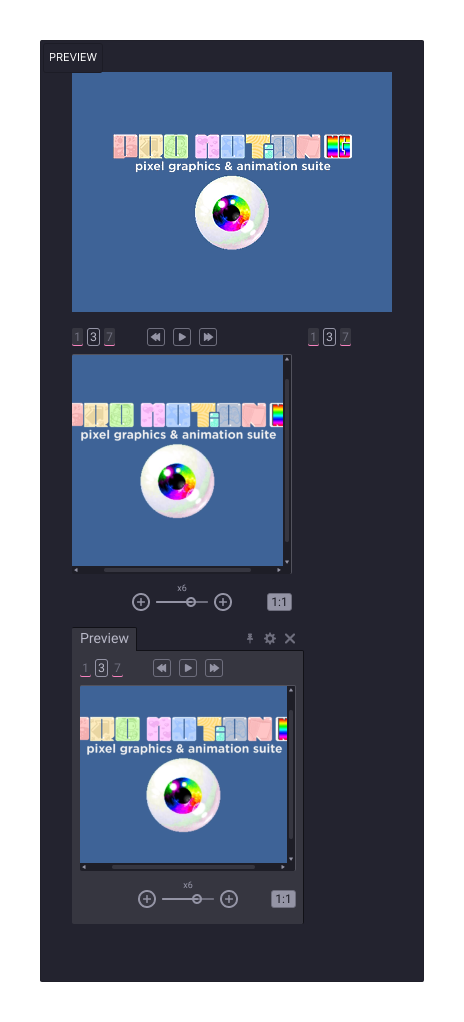464x1022 pixels.
Task: Click the 1:1 button under the middle preview
Action: pyautogui.click(x=280, y=602)
